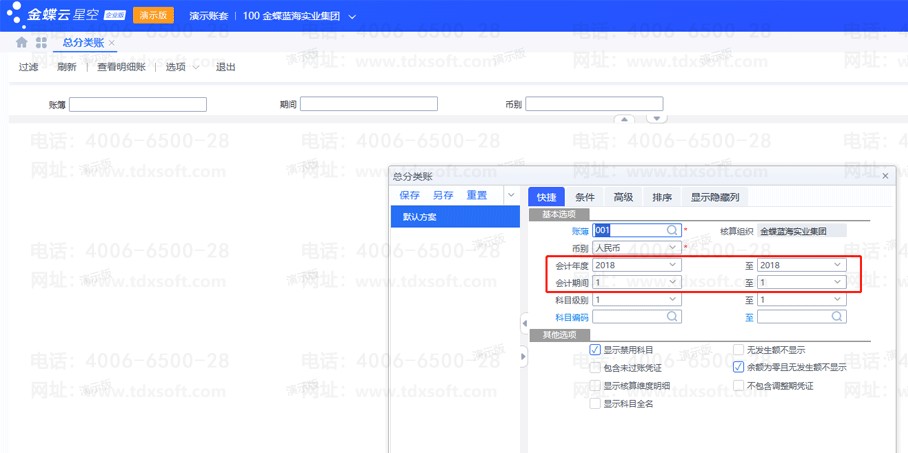Check the 包含未过账凭证 option
Viewport: 908px width, 453px height.
coord(596,367)
